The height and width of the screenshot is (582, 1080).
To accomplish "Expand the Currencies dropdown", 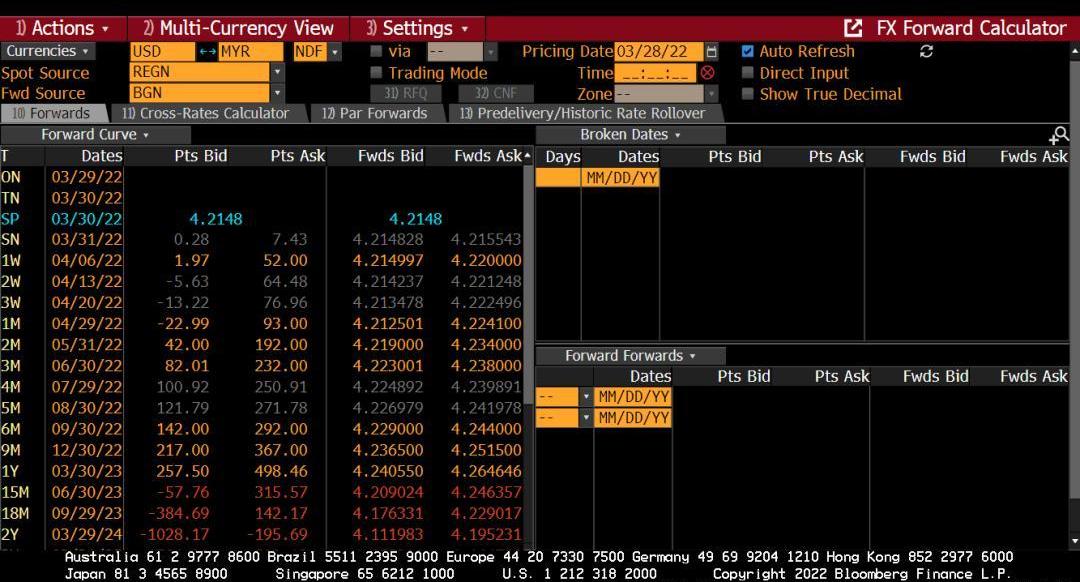I will tap(48, 52).
